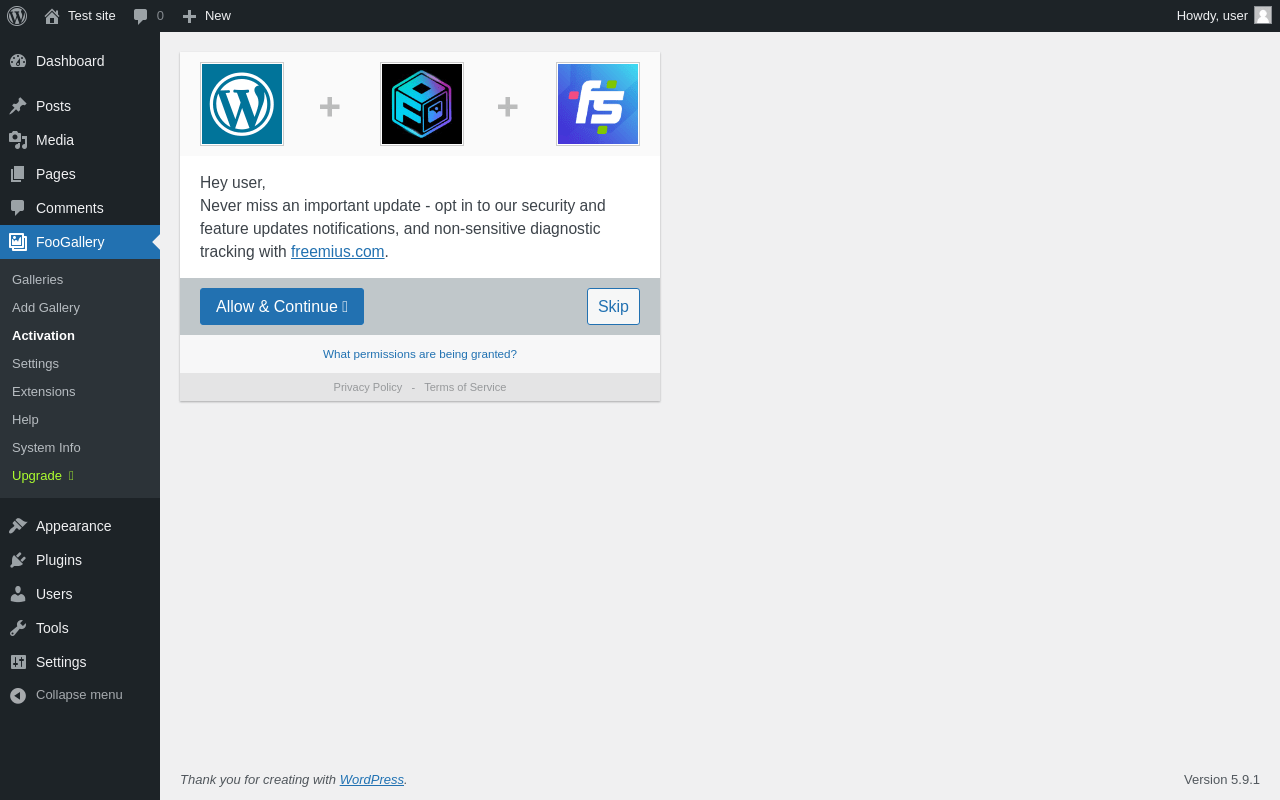Click the Appearance paintbrush icon
This screenshot has width=1280, height=800.
pyautogui.click(x=18, y=526)
